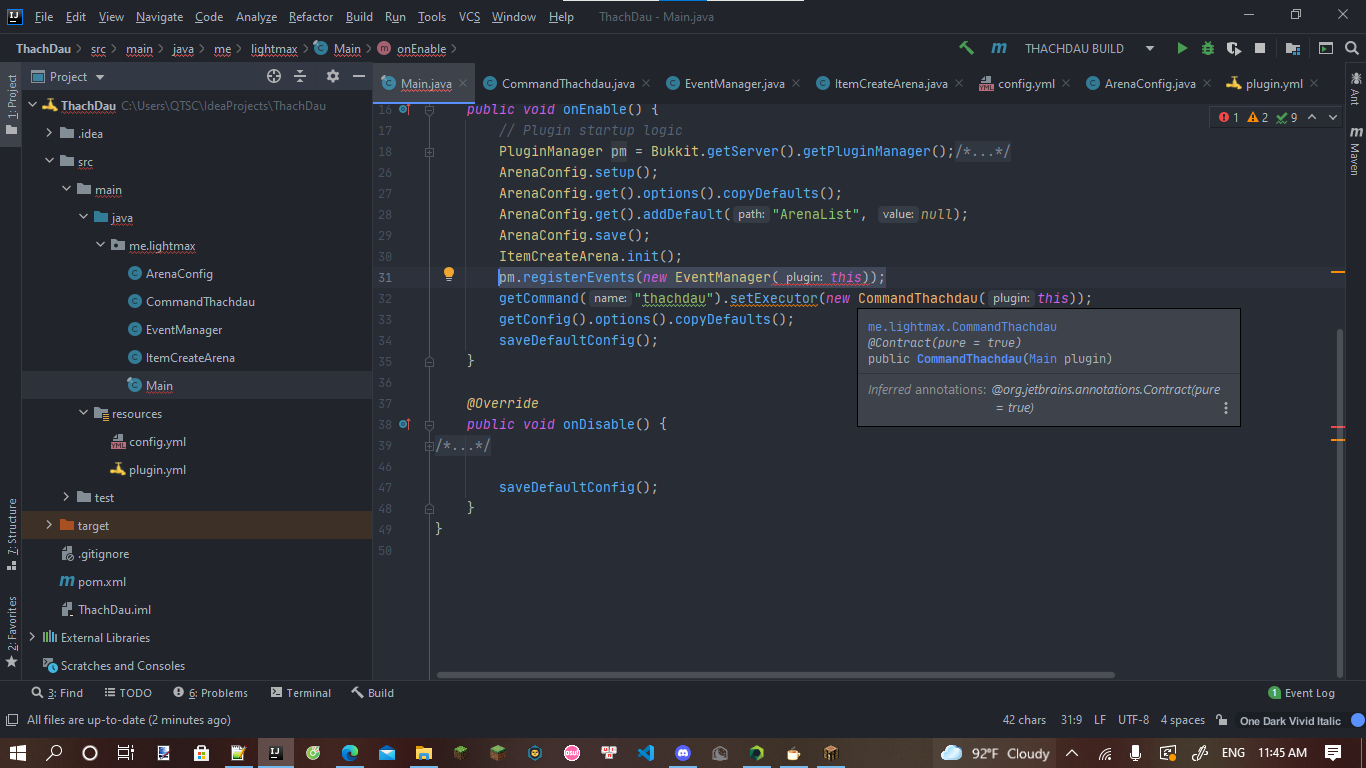This screenshot has width=1366, height=768.
Task: Click the intention lightbulb on line 31
Action: [x=449, y=274]
